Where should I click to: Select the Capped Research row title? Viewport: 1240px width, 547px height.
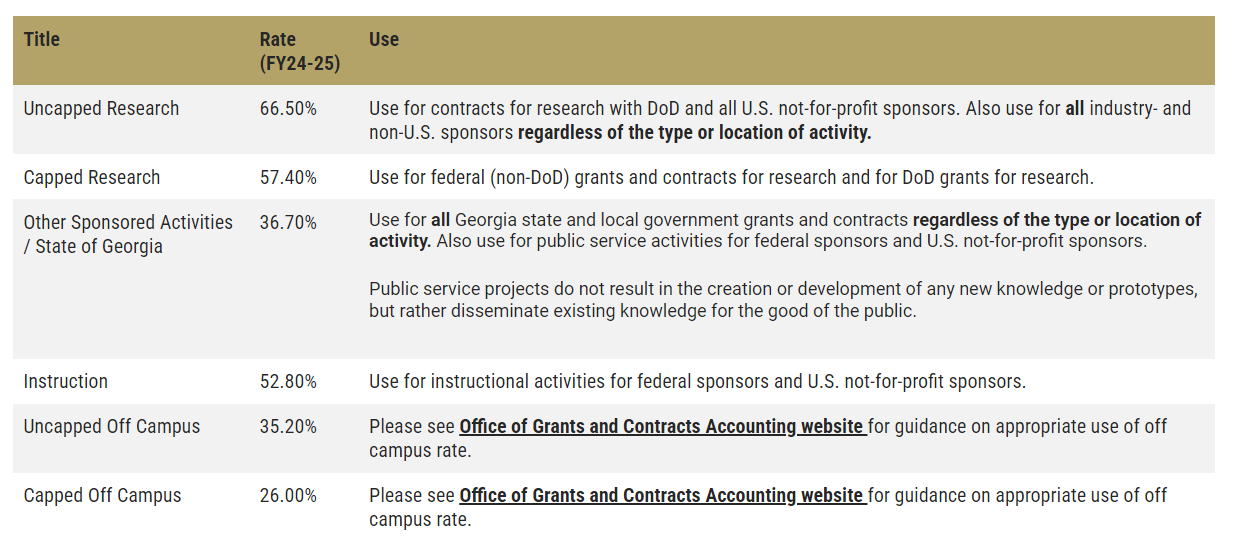click(92, 178)
